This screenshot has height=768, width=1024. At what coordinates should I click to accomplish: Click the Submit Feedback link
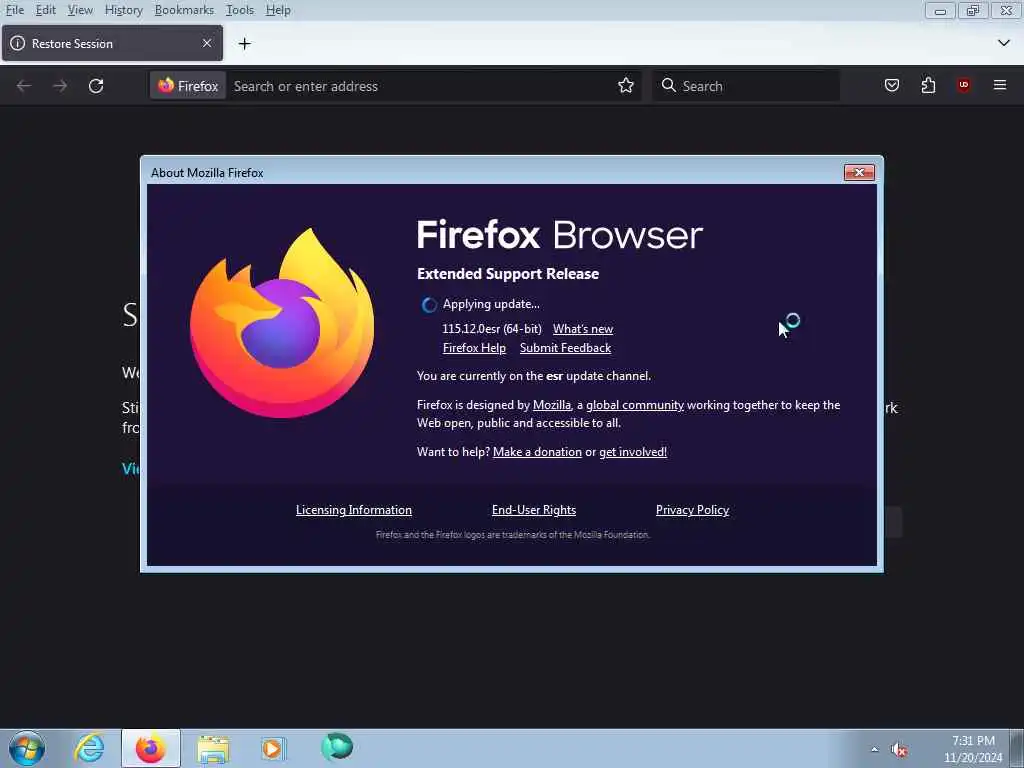tap(566, 347)
